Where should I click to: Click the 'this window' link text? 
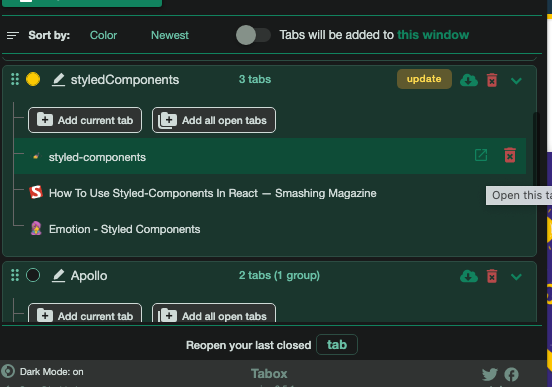point(433,35)
